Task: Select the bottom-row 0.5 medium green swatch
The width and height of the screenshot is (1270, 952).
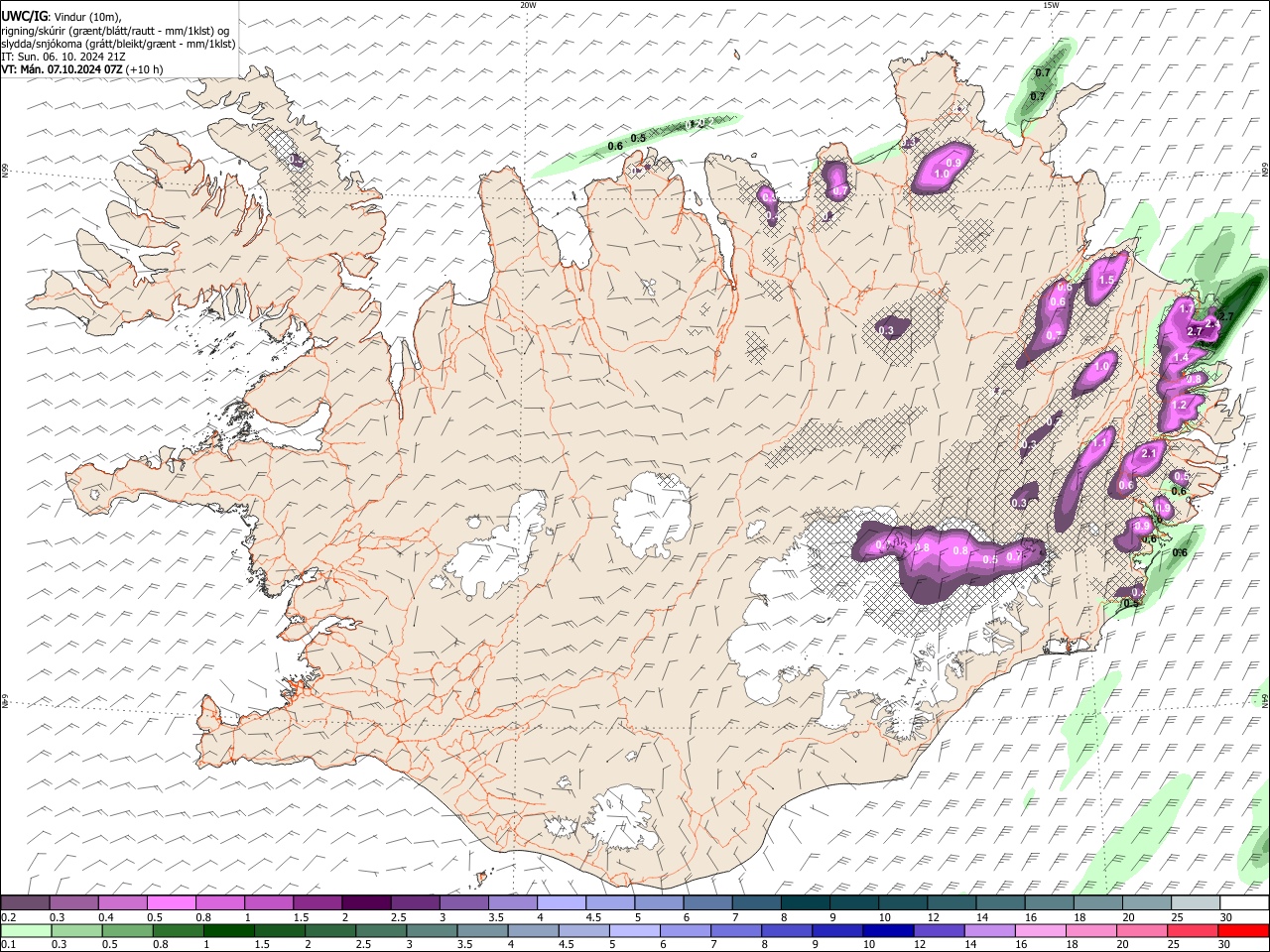Action: tap(127, 930)
